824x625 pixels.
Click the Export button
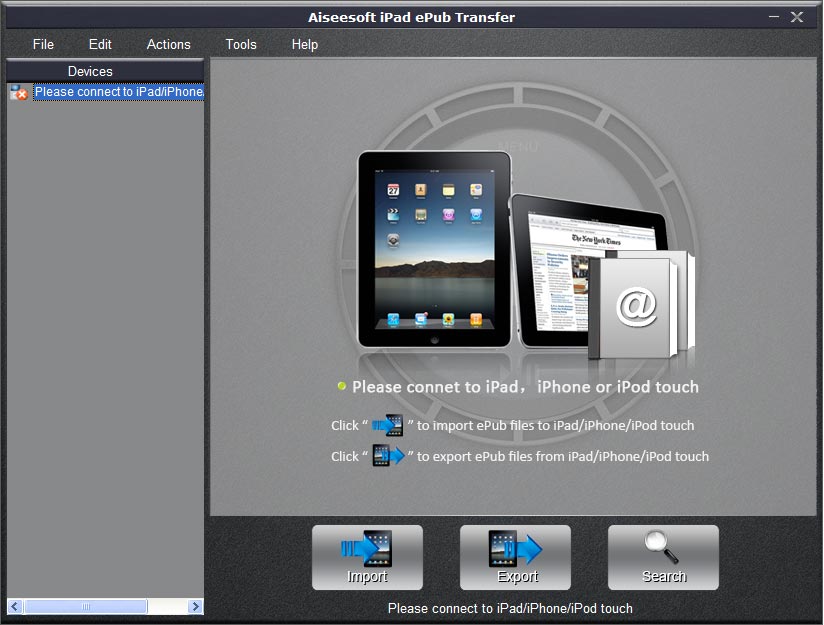516,557
